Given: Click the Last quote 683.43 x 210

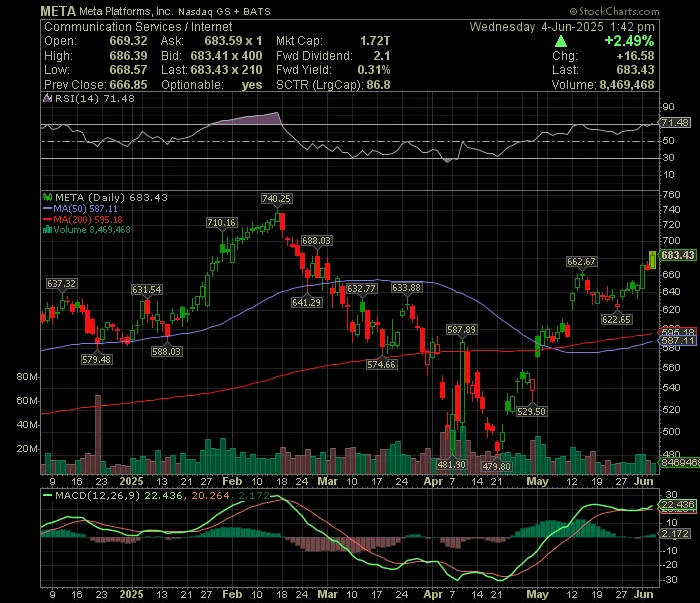Looking at the screenshot, I should (x=226, y=70).
